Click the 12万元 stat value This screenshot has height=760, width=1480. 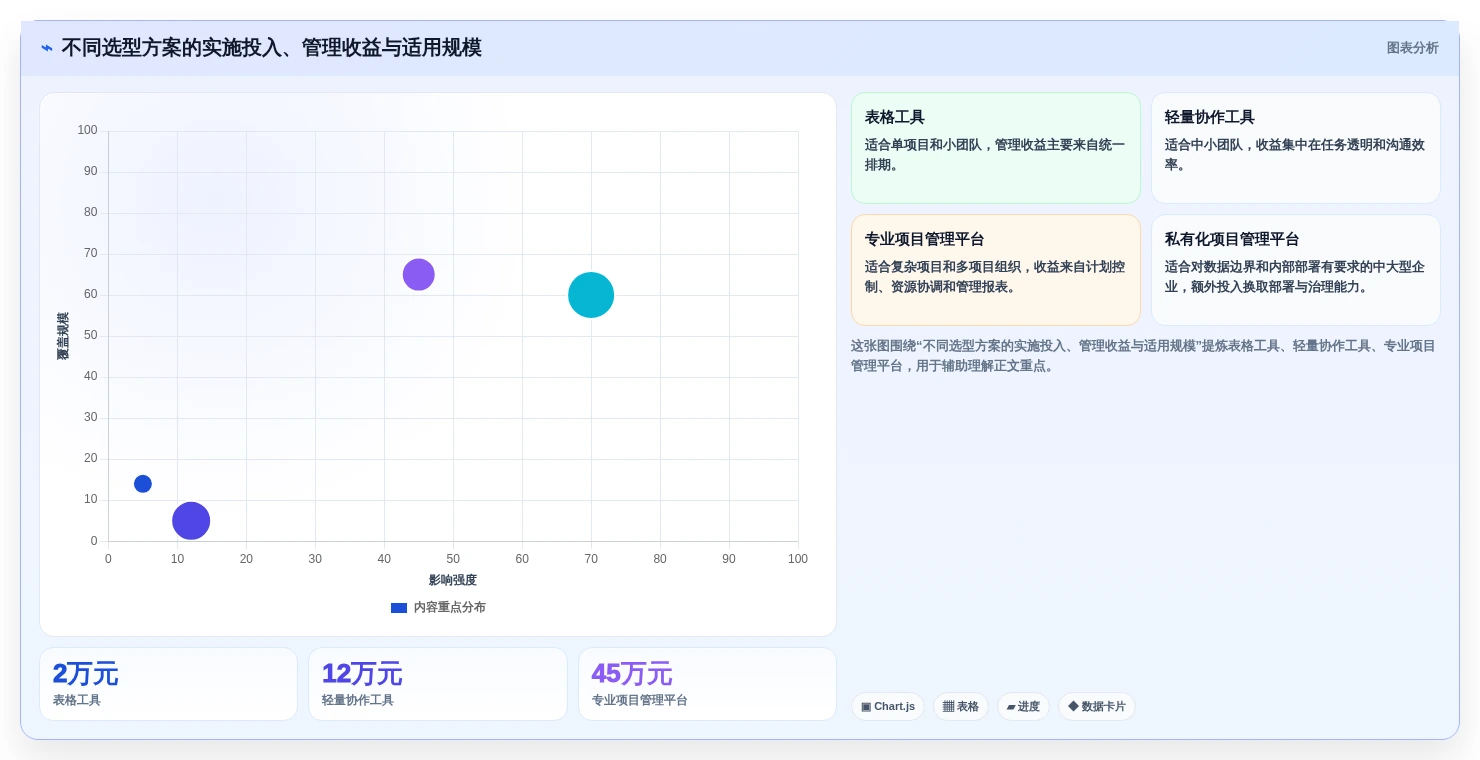coord(362,673)
